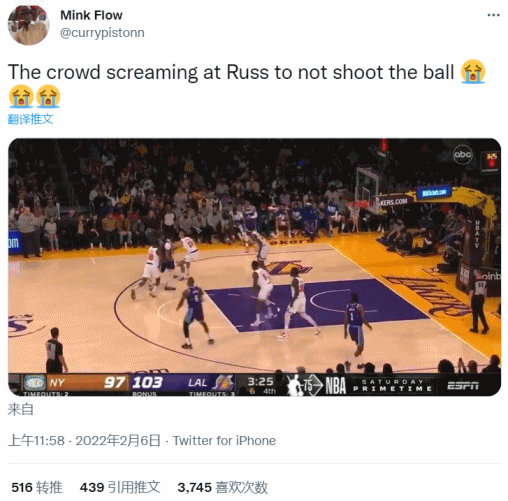Open the Twitter for iPhone source link
508x501 pixels.
(224, 441)
